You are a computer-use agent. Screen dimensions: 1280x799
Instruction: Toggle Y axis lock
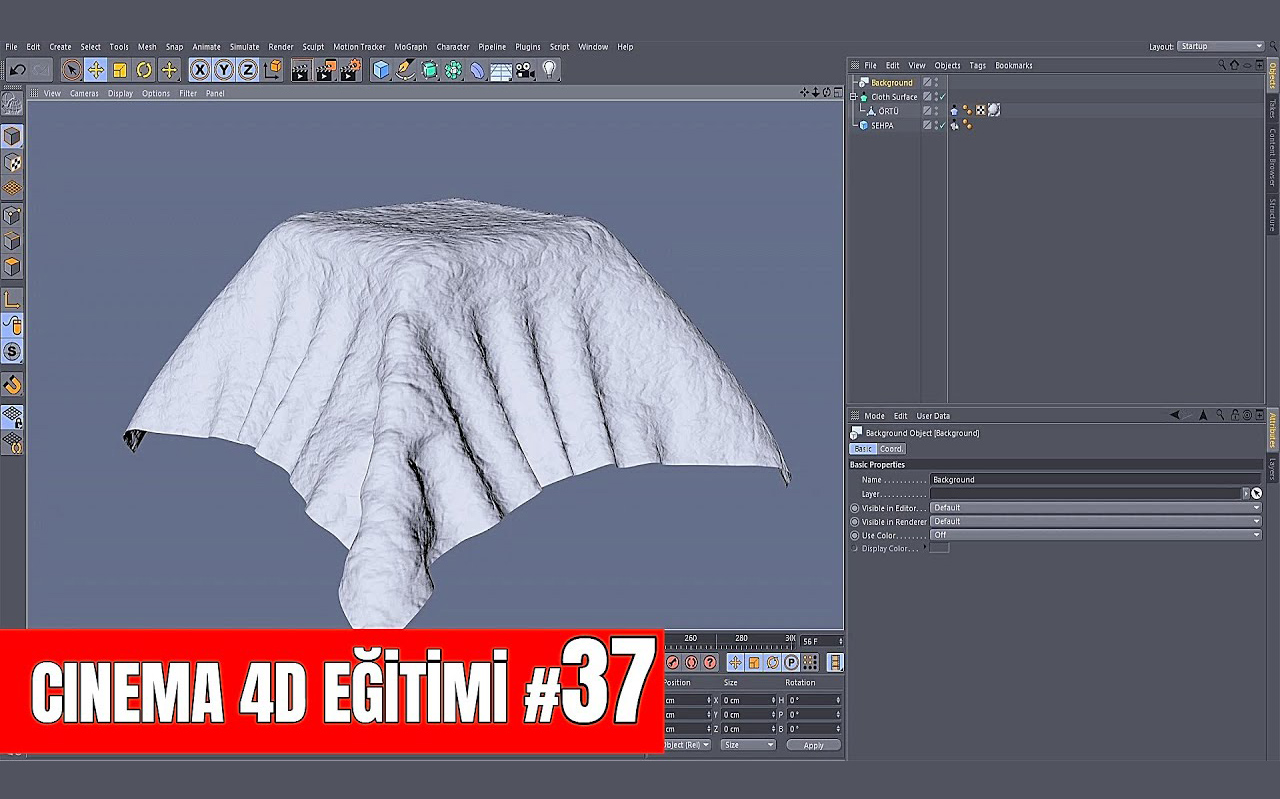coord(224,70)
